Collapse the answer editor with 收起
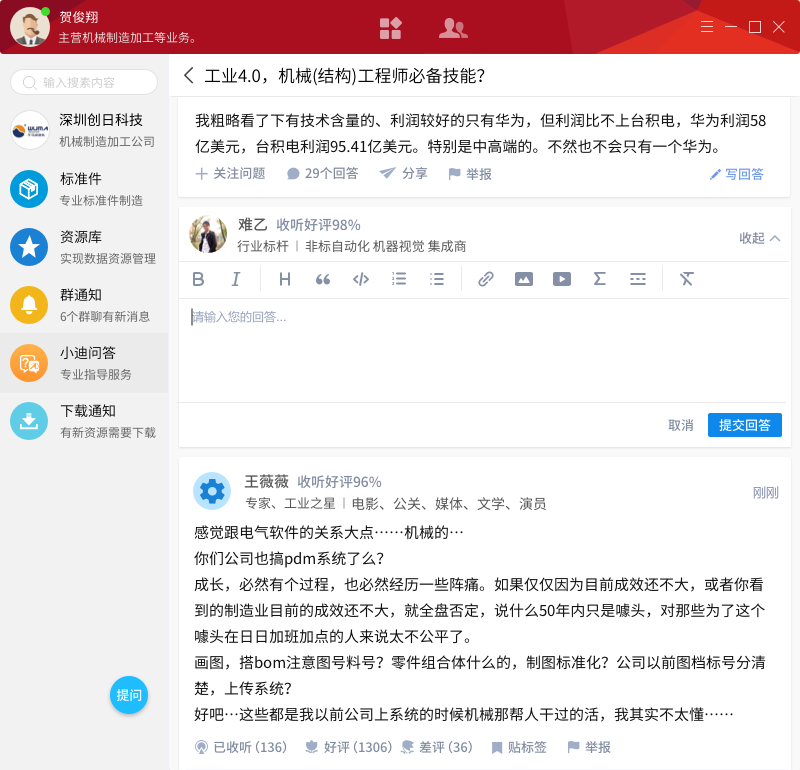800x770 pixels. [x=760, y=238]
